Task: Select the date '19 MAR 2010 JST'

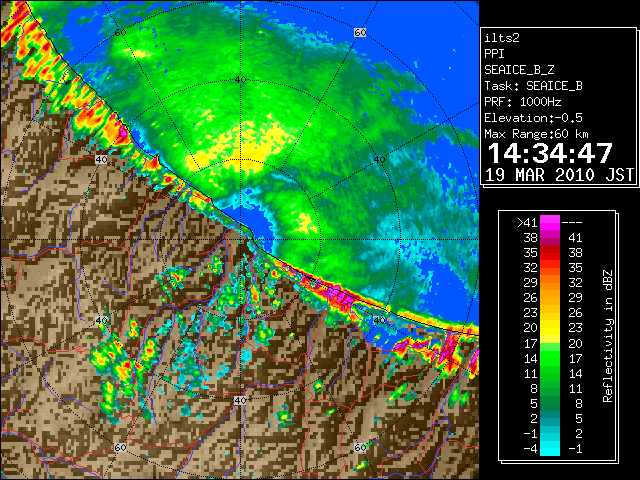Action: [x=559, y=175]
